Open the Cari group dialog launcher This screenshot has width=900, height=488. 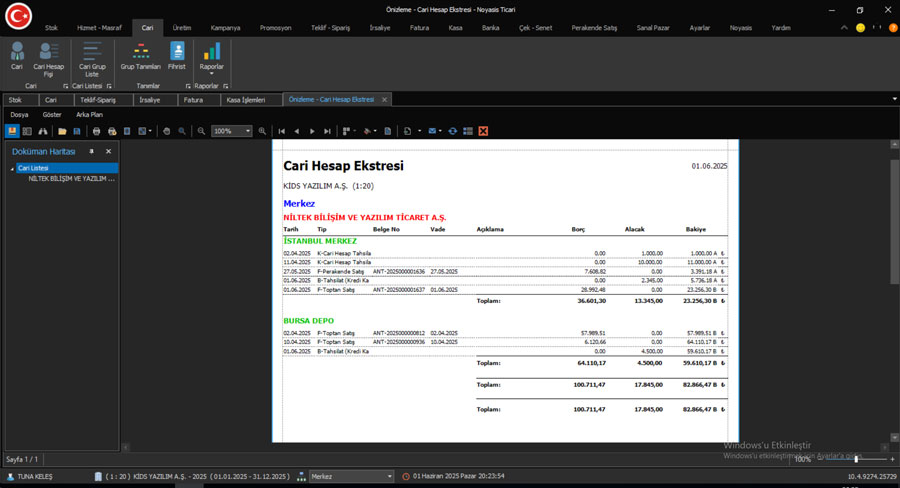[x=65, y=86]
